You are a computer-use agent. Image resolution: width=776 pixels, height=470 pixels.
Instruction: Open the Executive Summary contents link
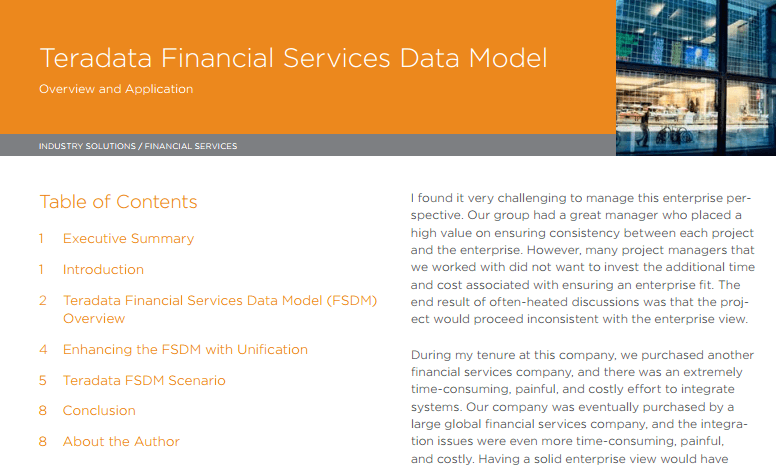128,238
